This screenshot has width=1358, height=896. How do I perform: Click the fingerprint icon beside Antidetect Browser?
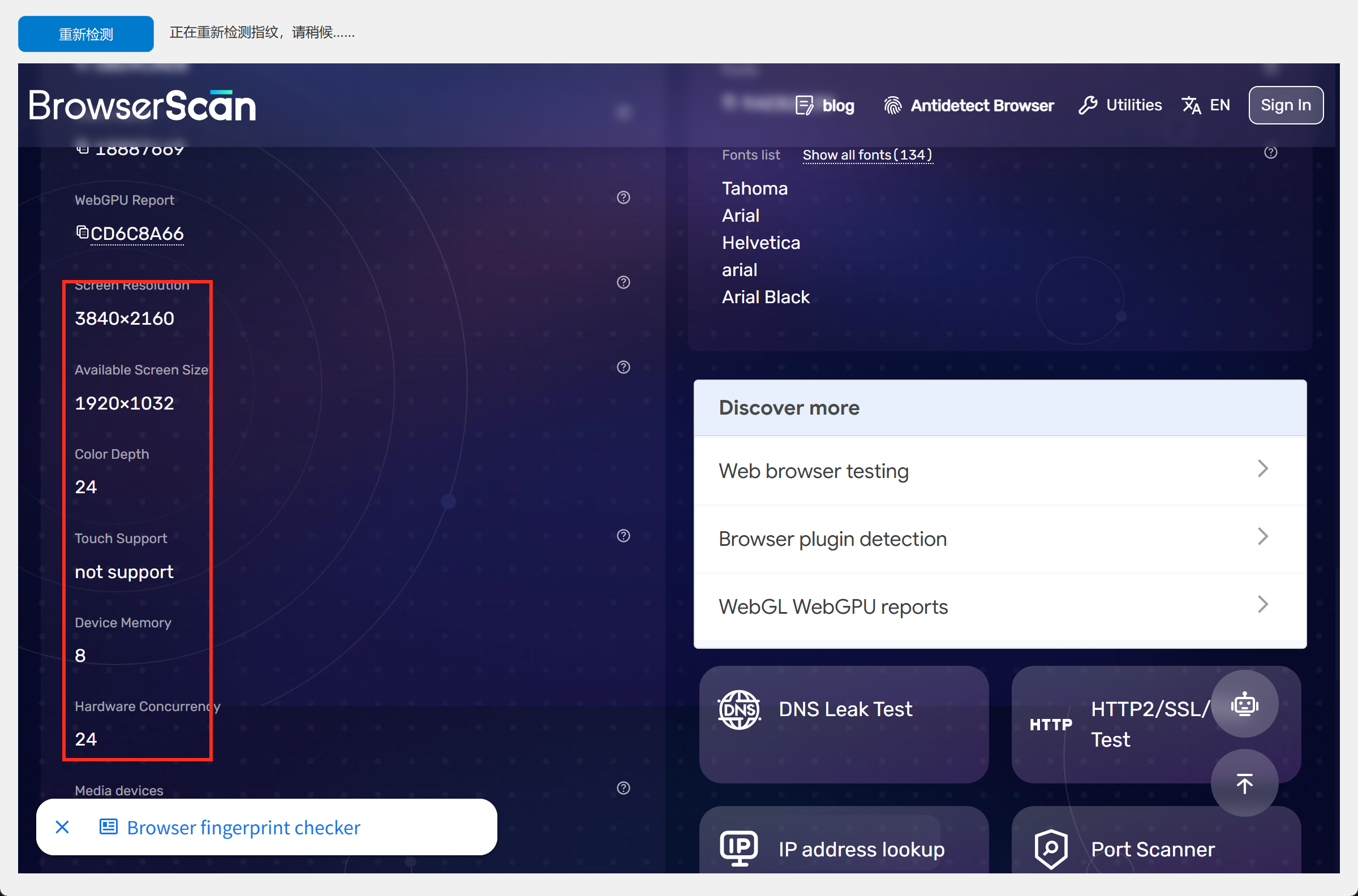tap(892, 105)
